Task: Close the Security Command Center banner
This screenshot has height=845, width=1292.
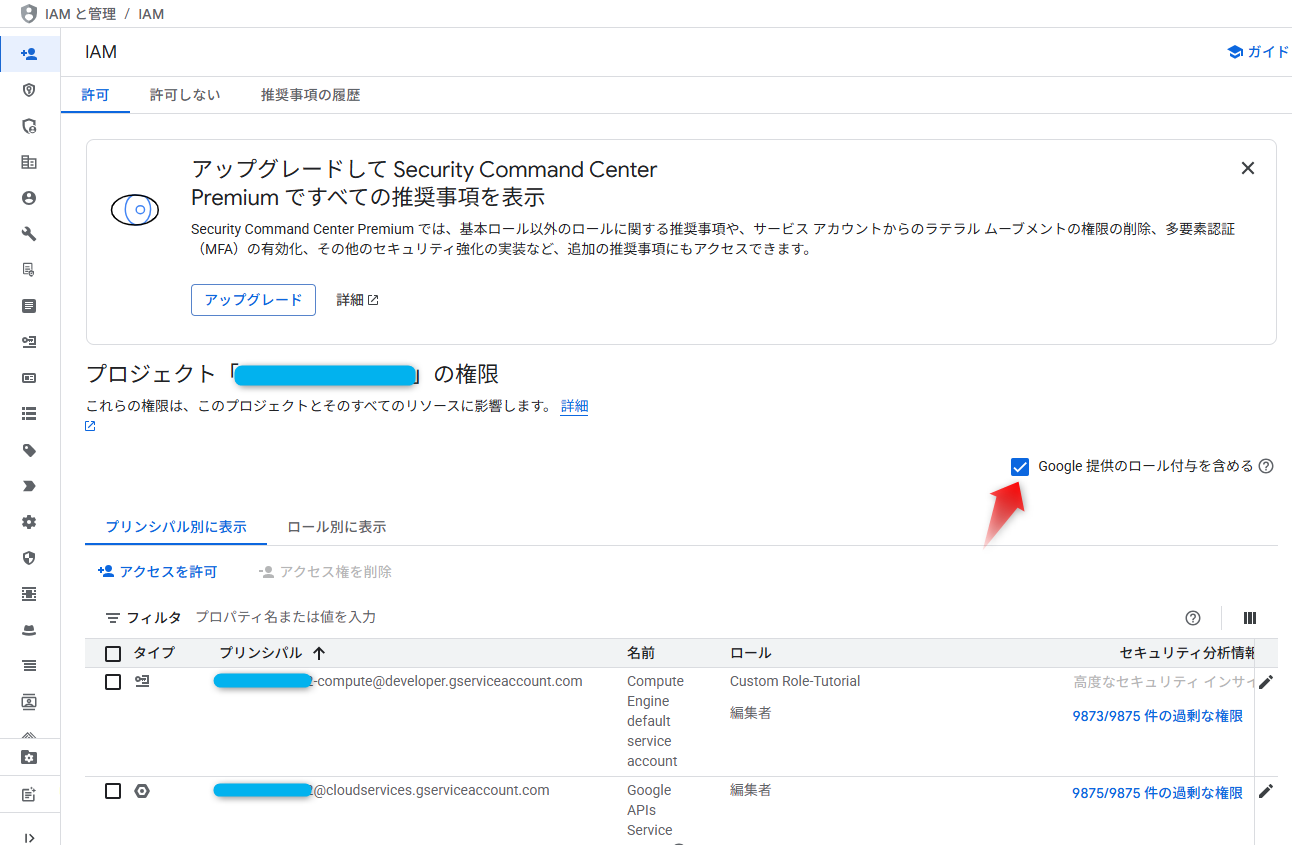Action: (1247, 168)
